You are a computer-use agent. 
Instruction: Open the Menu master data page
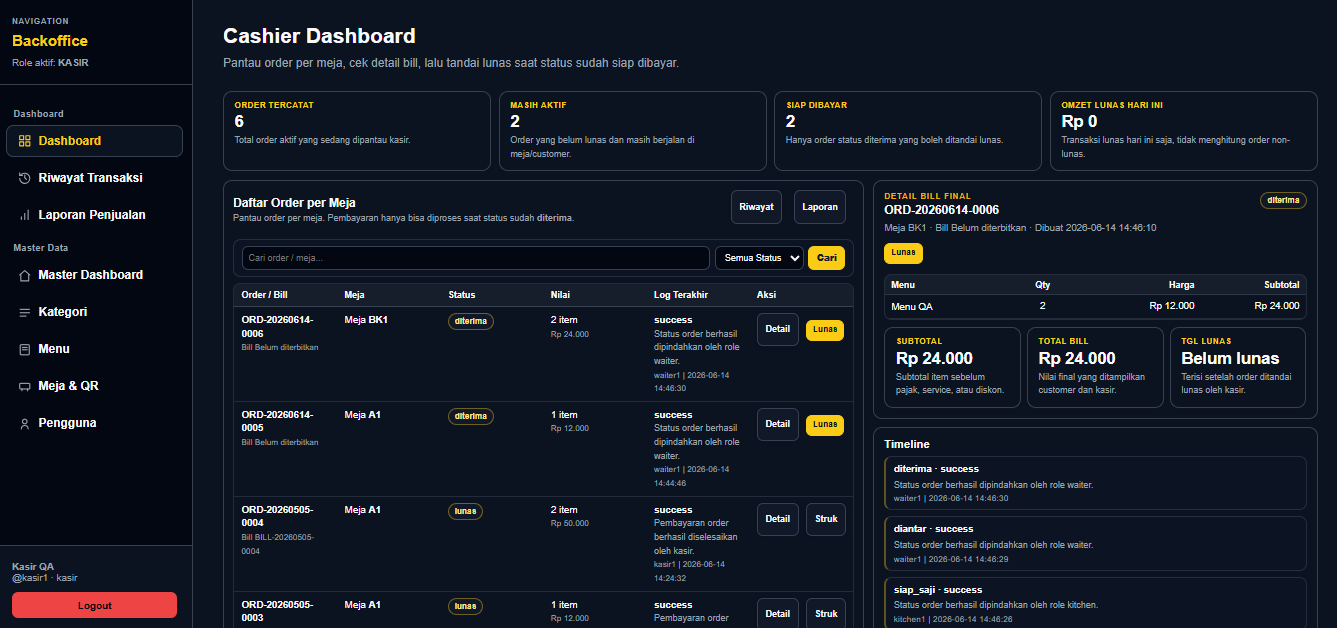pyautogui.click(x=94, y=349)
